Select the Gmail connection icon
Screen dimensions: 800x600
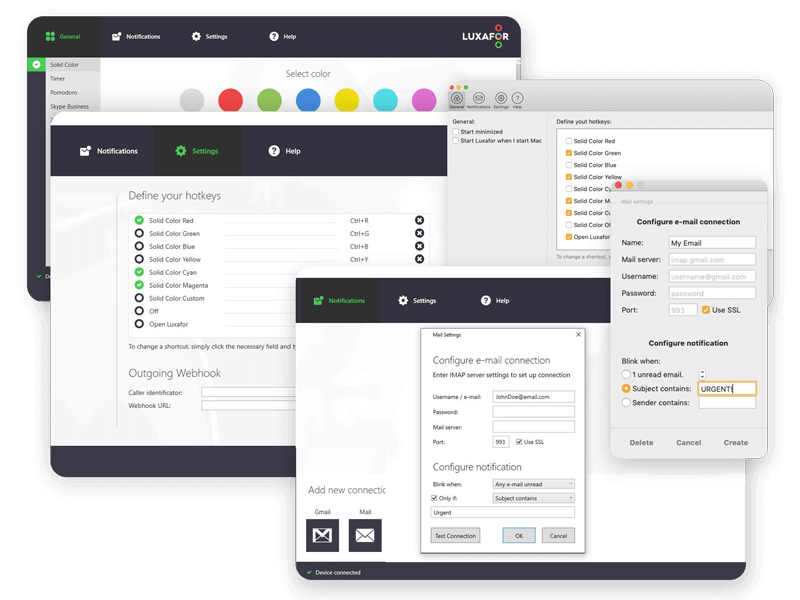pos(322,535)
